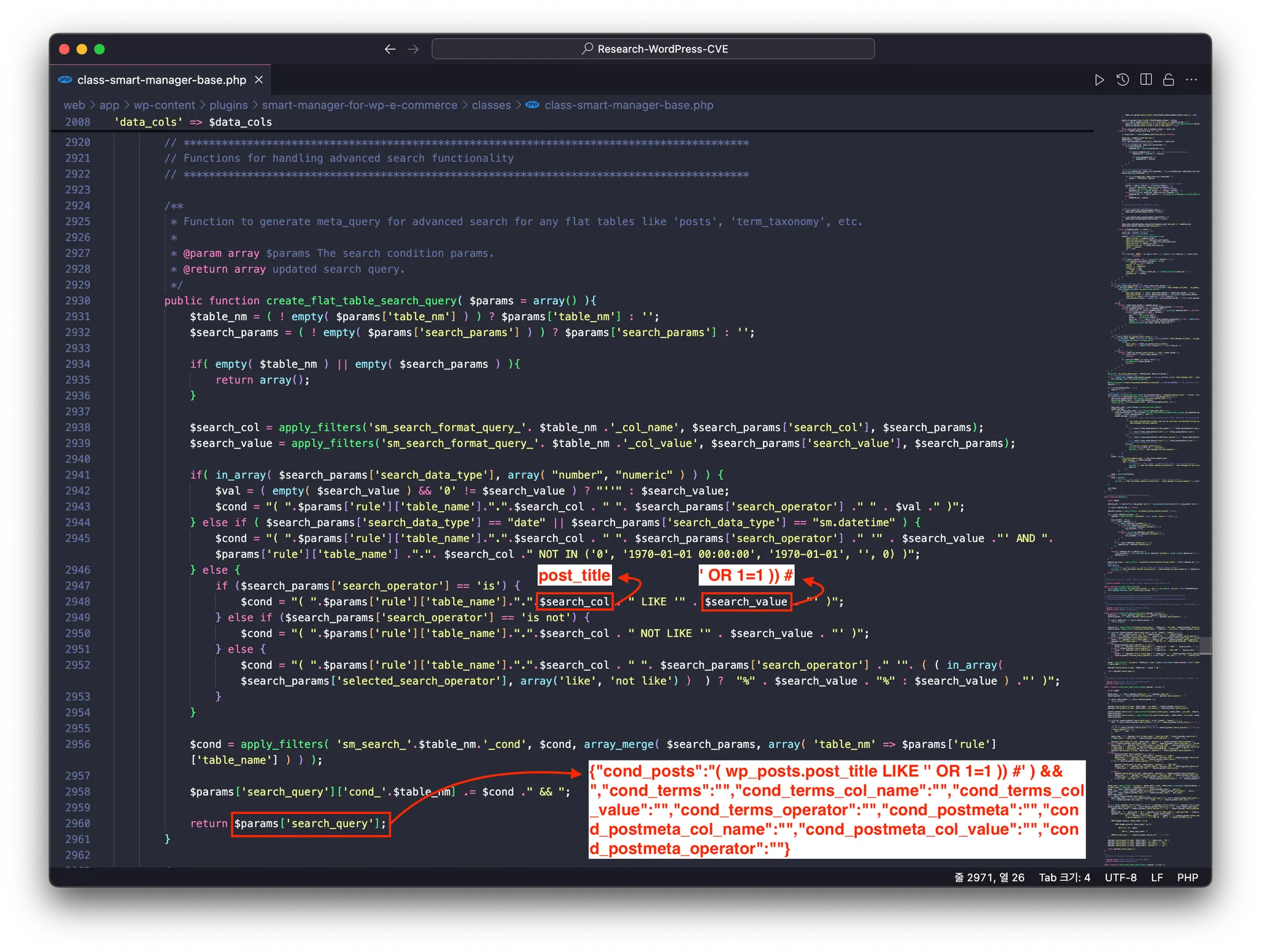This screenshot has height=952, width=1261.
Task: Toggle LF end-of-line sequence
Action: (1156, 877)
